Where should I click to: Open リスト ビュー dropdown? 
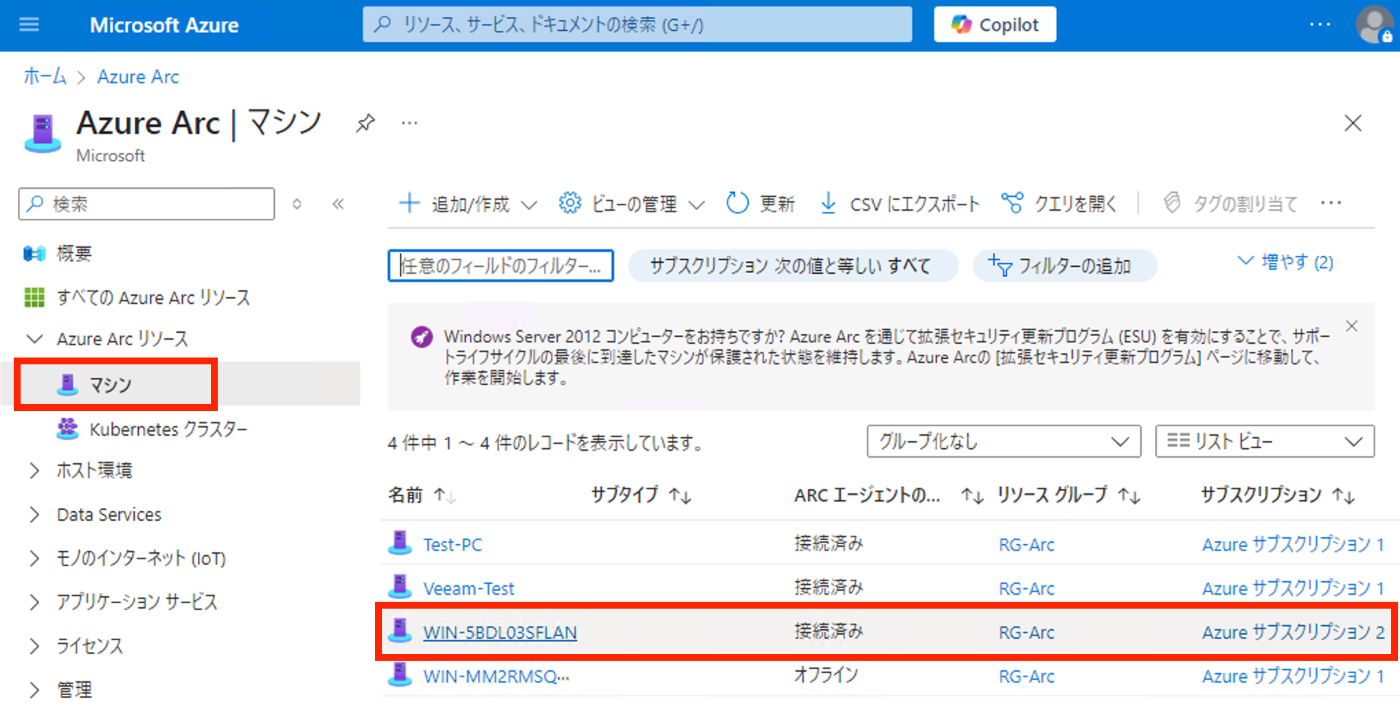tap(1265, 441)
